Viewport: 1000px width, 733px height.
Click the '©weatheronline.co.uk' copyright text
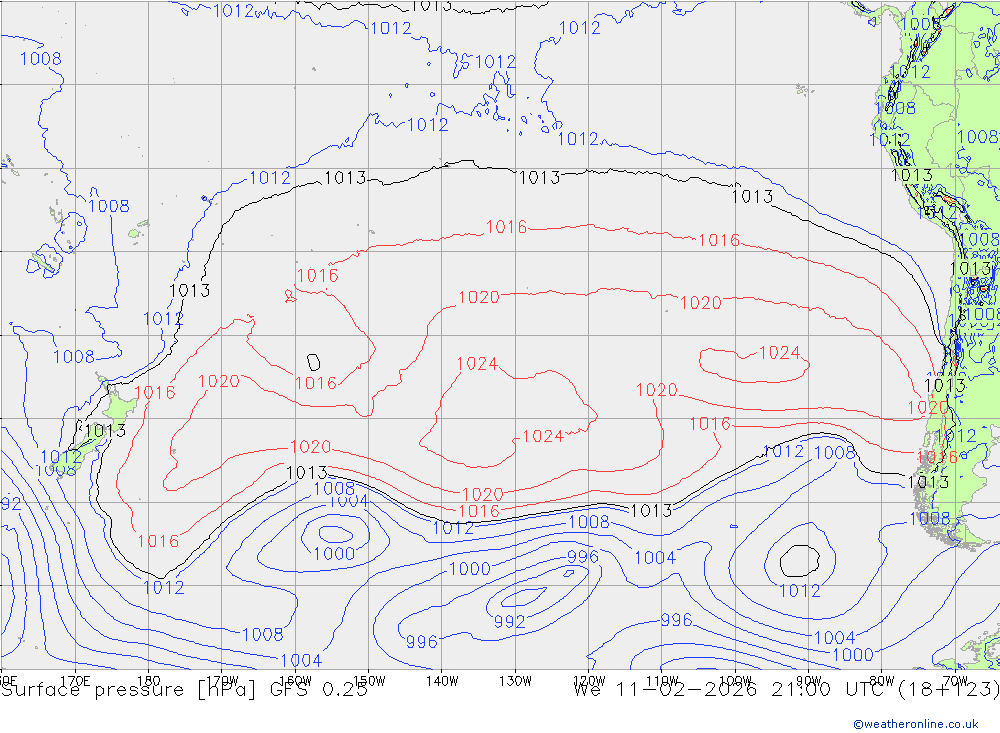point(916,724)
